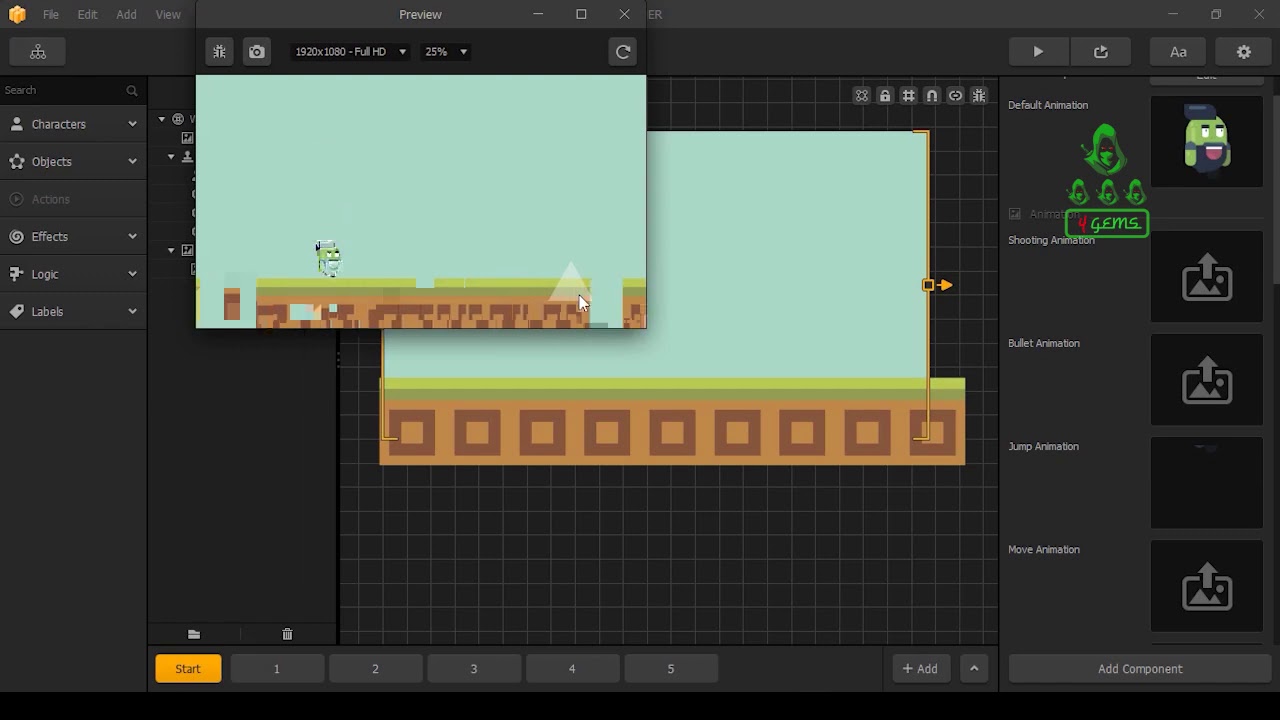Take a screenshot in Preview window

[257, 52]
